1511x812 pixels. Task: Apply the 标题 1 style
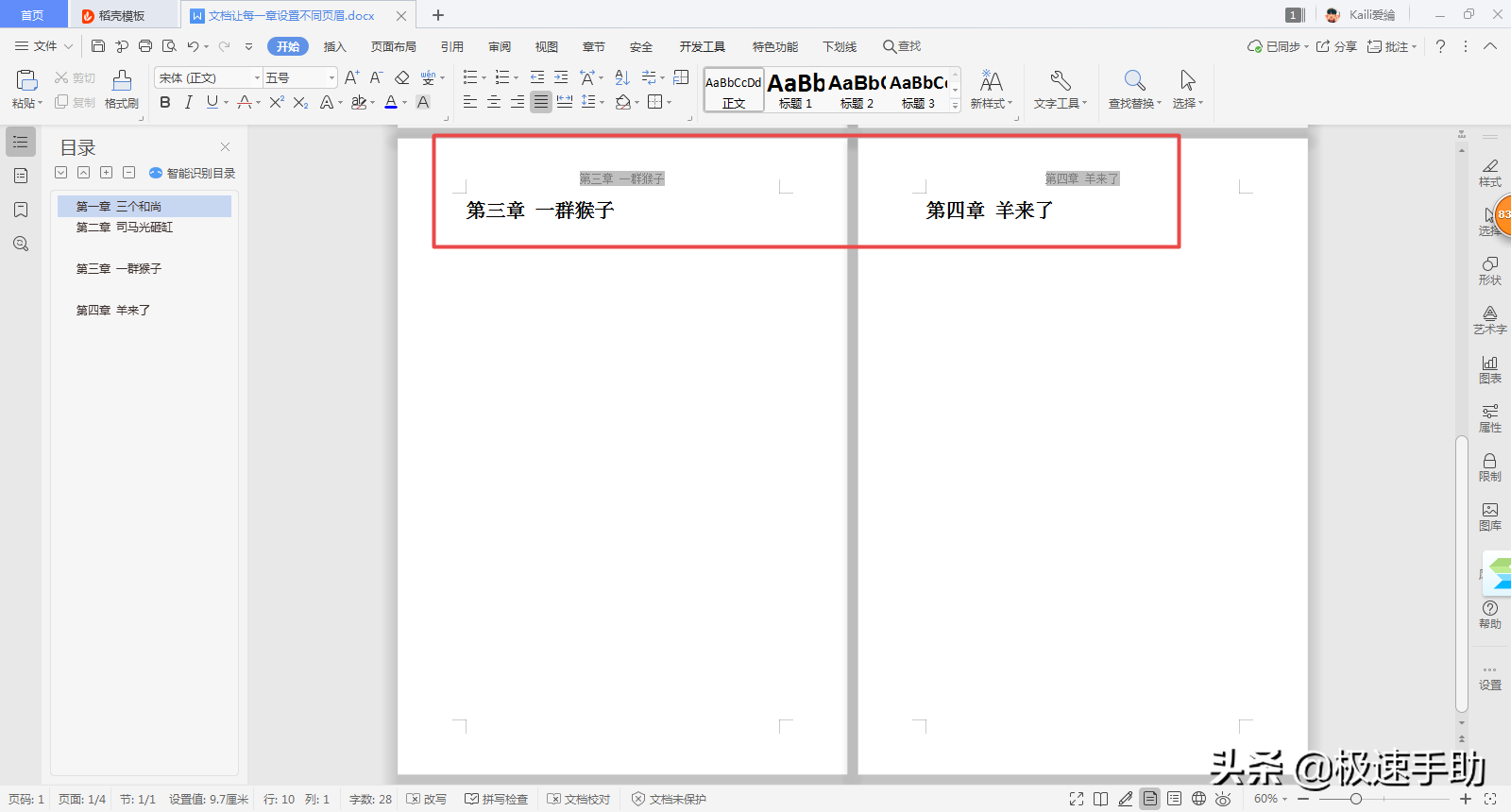795,90
